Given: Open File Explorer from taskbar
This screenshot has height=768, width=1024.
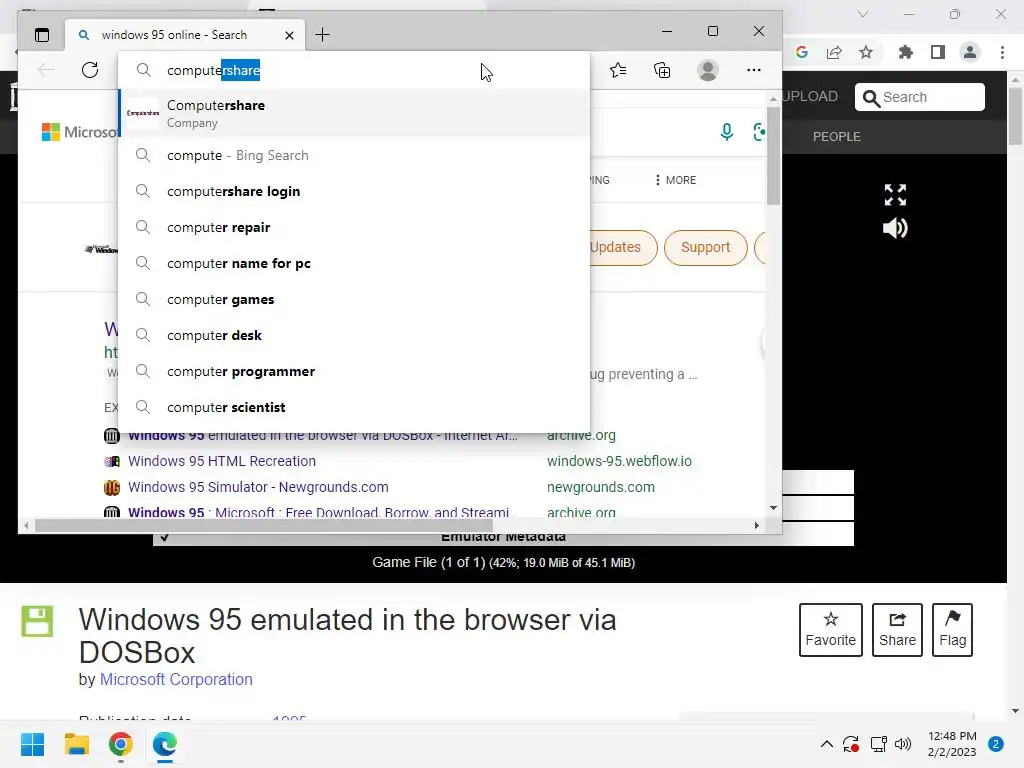Looking at the screenshot, I should pos(76,744).
